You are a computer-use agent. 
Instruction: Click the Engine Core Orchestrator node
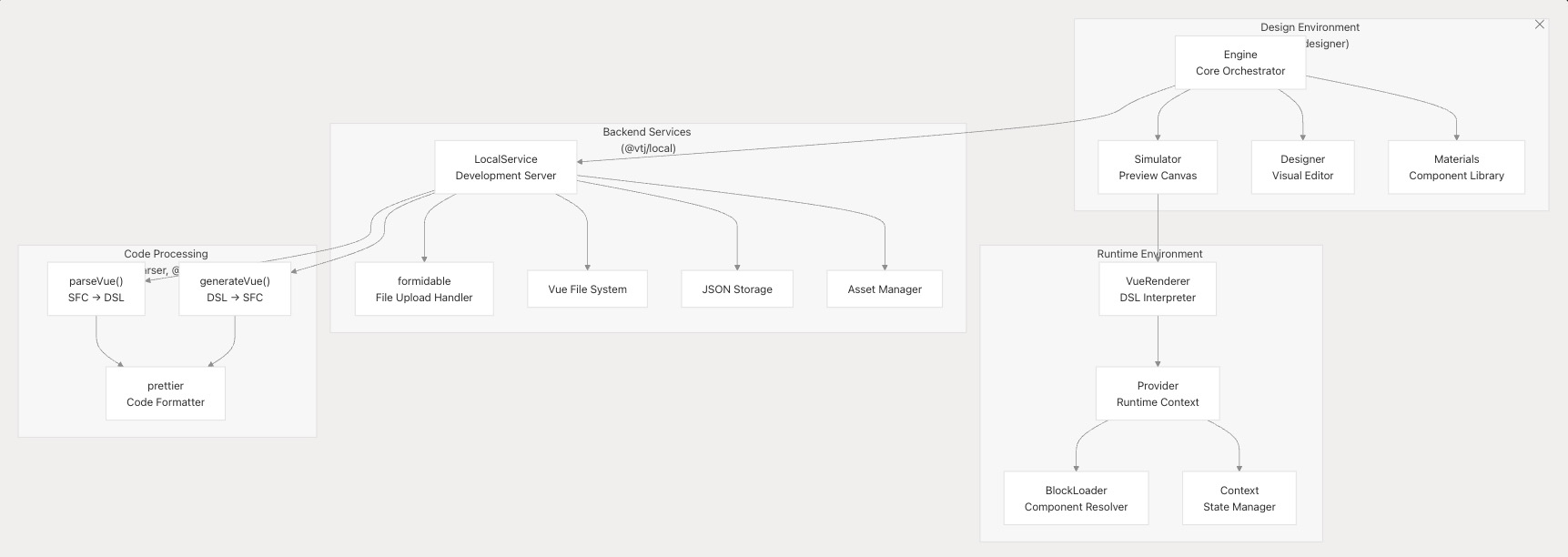pos(1240,63)
